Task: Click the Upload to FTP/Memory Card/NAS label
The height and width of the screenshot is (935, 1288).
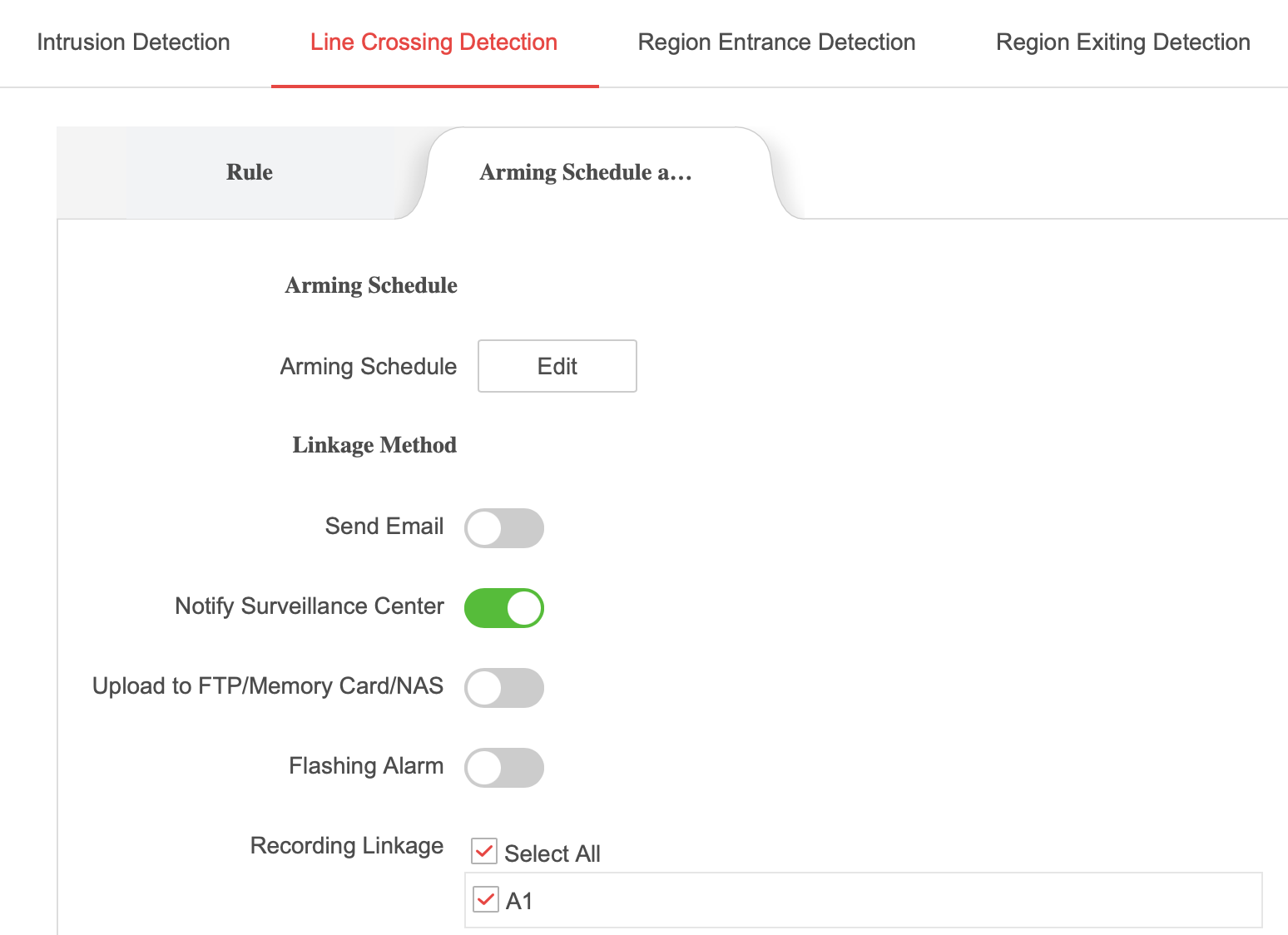Action: tap(267, 686)
